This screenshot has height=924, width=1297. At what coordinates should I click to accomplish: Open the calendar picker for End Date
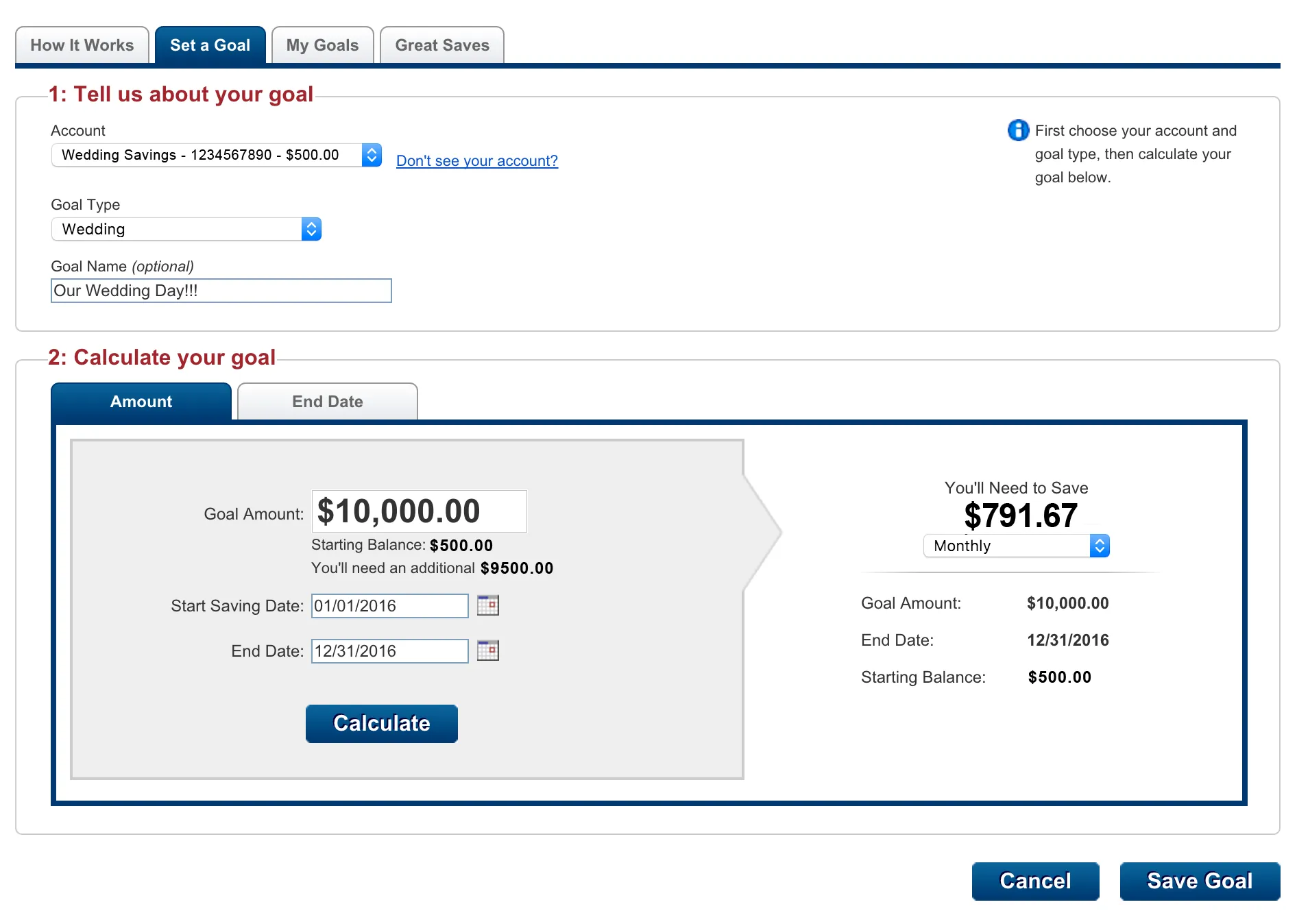click(487, 651)
